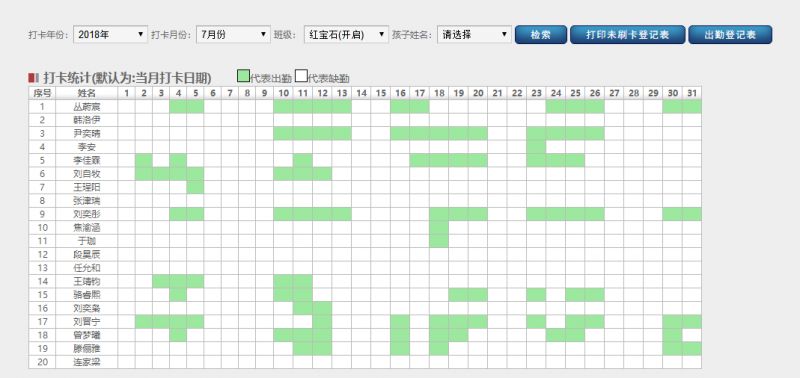800x378 pixels.
Task: Open the 打卡月份 dropdown showing 7月份
Action: pyautogui.click(x=233, y=35)
